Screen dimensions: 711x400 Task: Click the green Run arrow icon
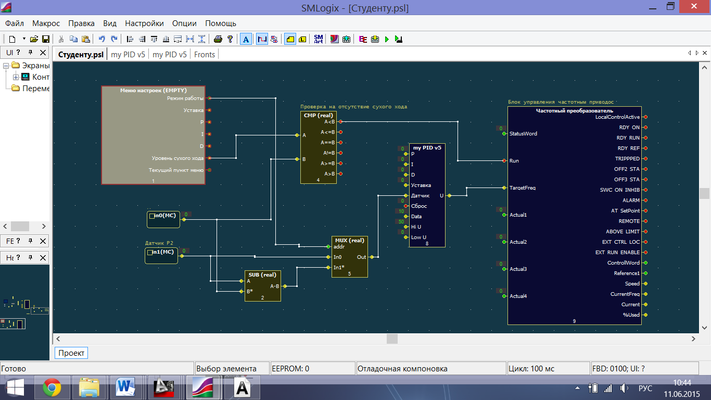(387, 39)
